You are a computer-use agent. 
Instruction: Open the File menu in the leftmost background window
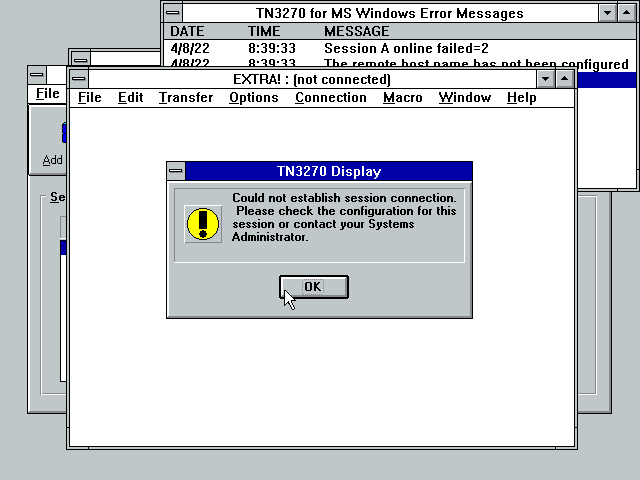pyautogui.click(x=47, y=93)
